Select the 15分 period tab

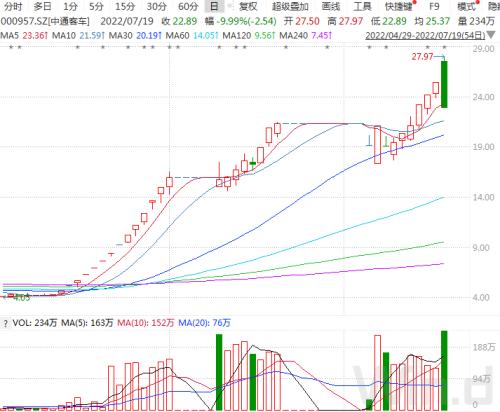[x=125, y=6]
